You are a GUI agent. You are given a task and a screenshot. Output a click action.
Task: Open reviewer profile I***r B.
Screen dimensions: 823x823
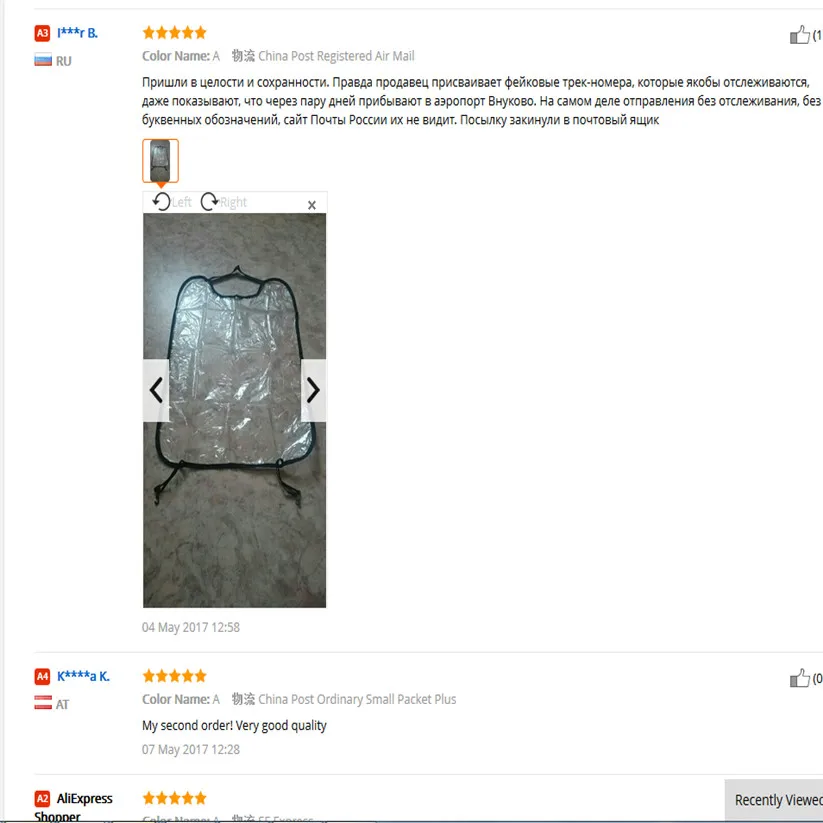pos(77,33)
